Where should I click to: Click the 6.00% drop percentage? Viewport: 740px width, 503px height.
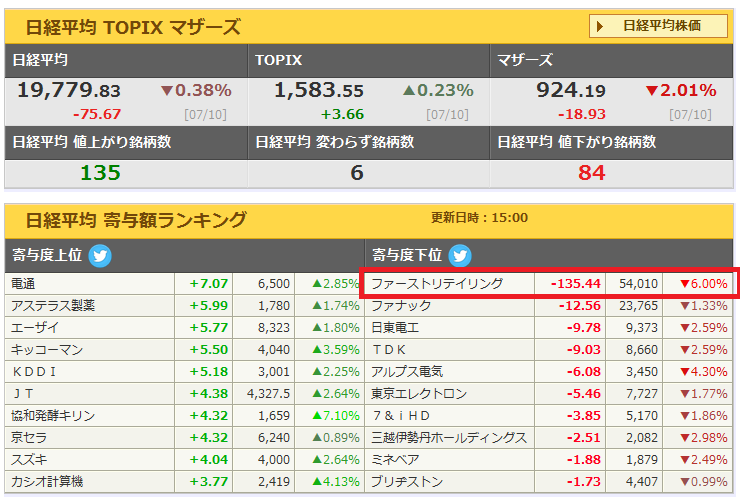(704, 284)
